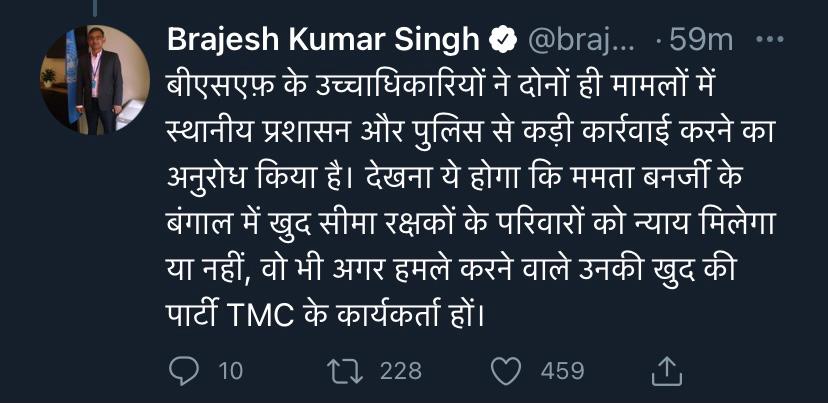Click the truncated @braj... handle
The height and width of the screenshot is (403, 828).
579,42
